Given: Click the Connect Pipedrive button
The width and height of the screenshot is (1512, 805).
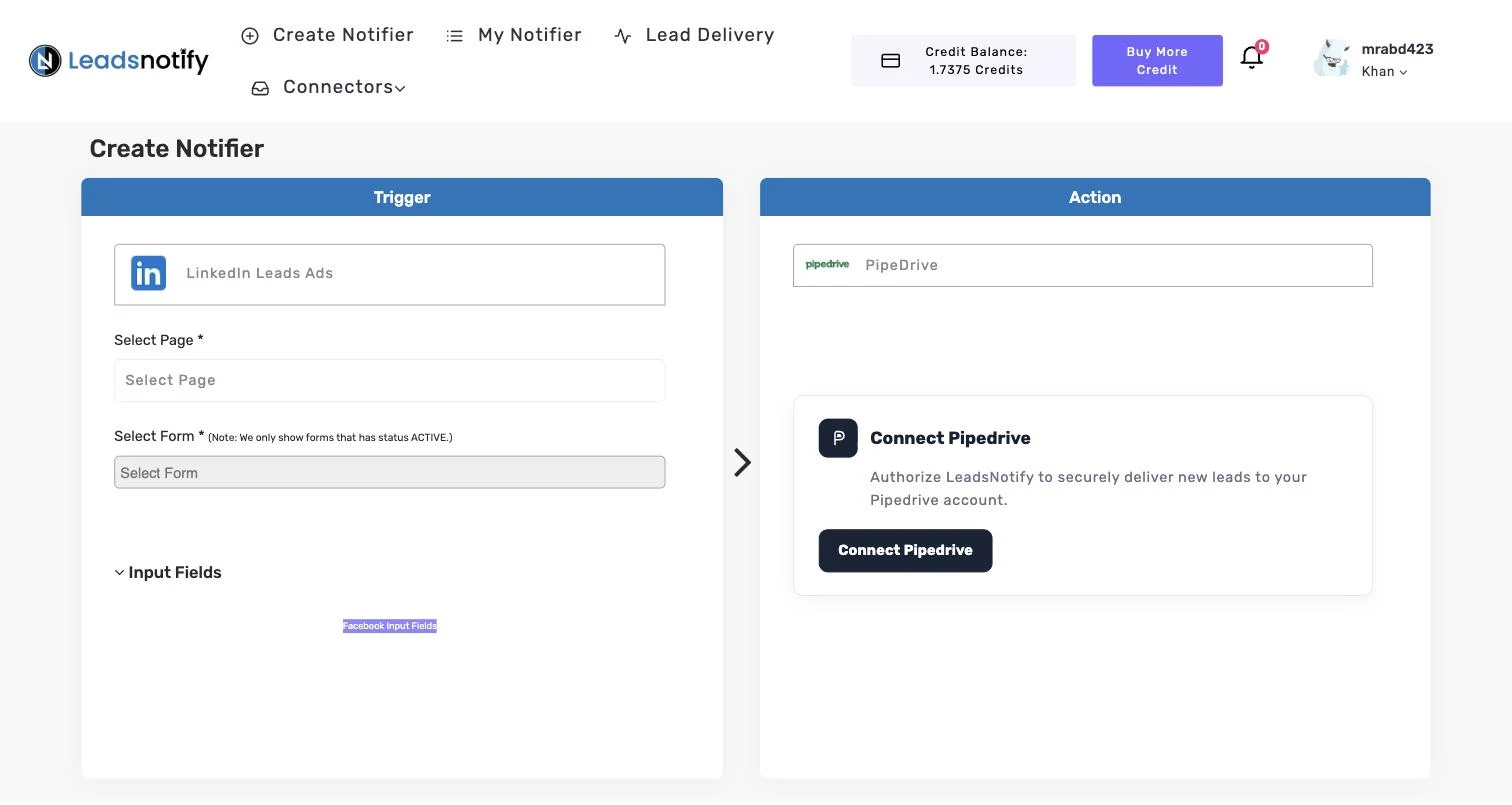Looking at the screenshot, I should point(905,551).
